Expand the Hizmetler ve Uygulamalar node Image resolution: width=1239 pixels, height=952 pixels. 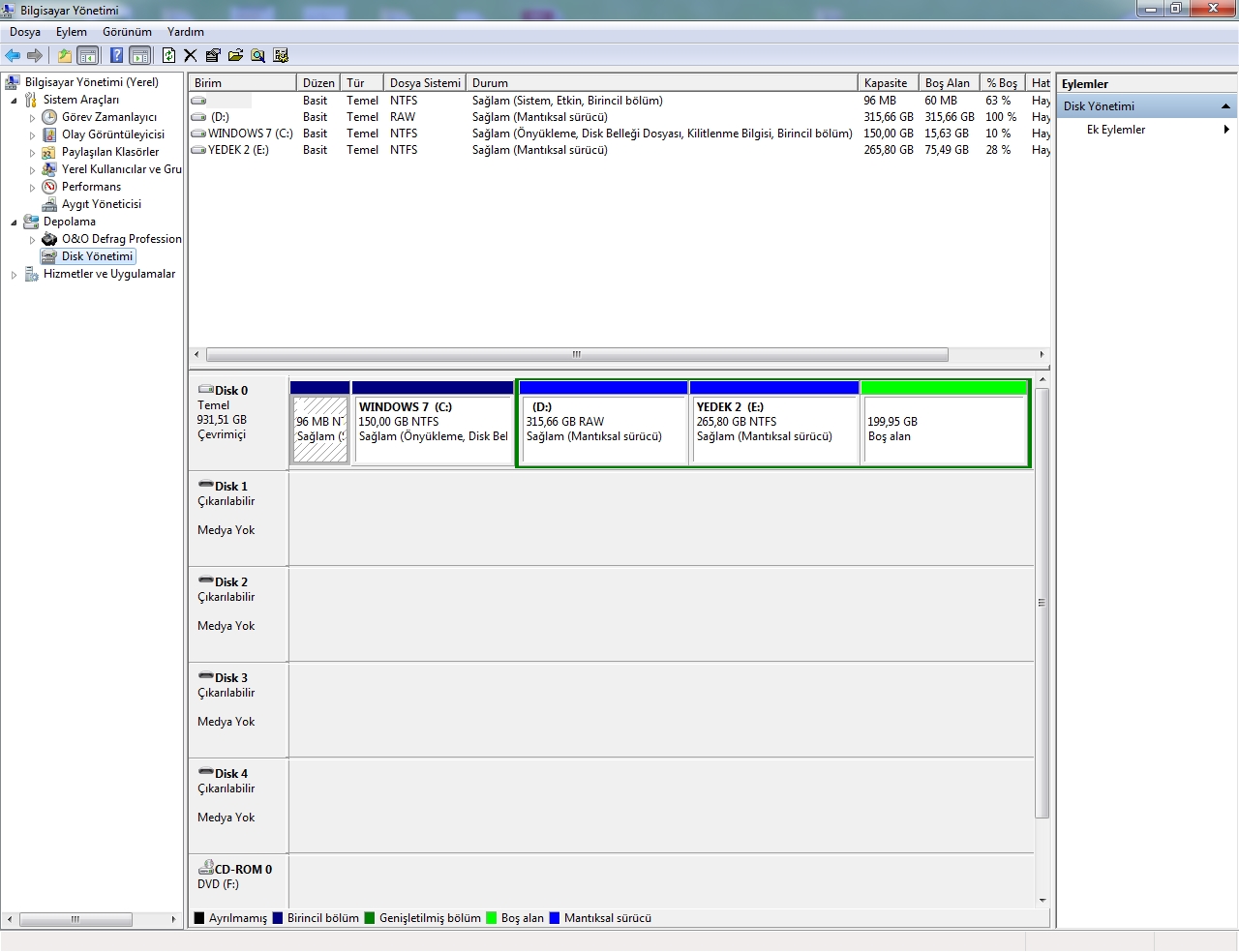[x=14, y=275]
